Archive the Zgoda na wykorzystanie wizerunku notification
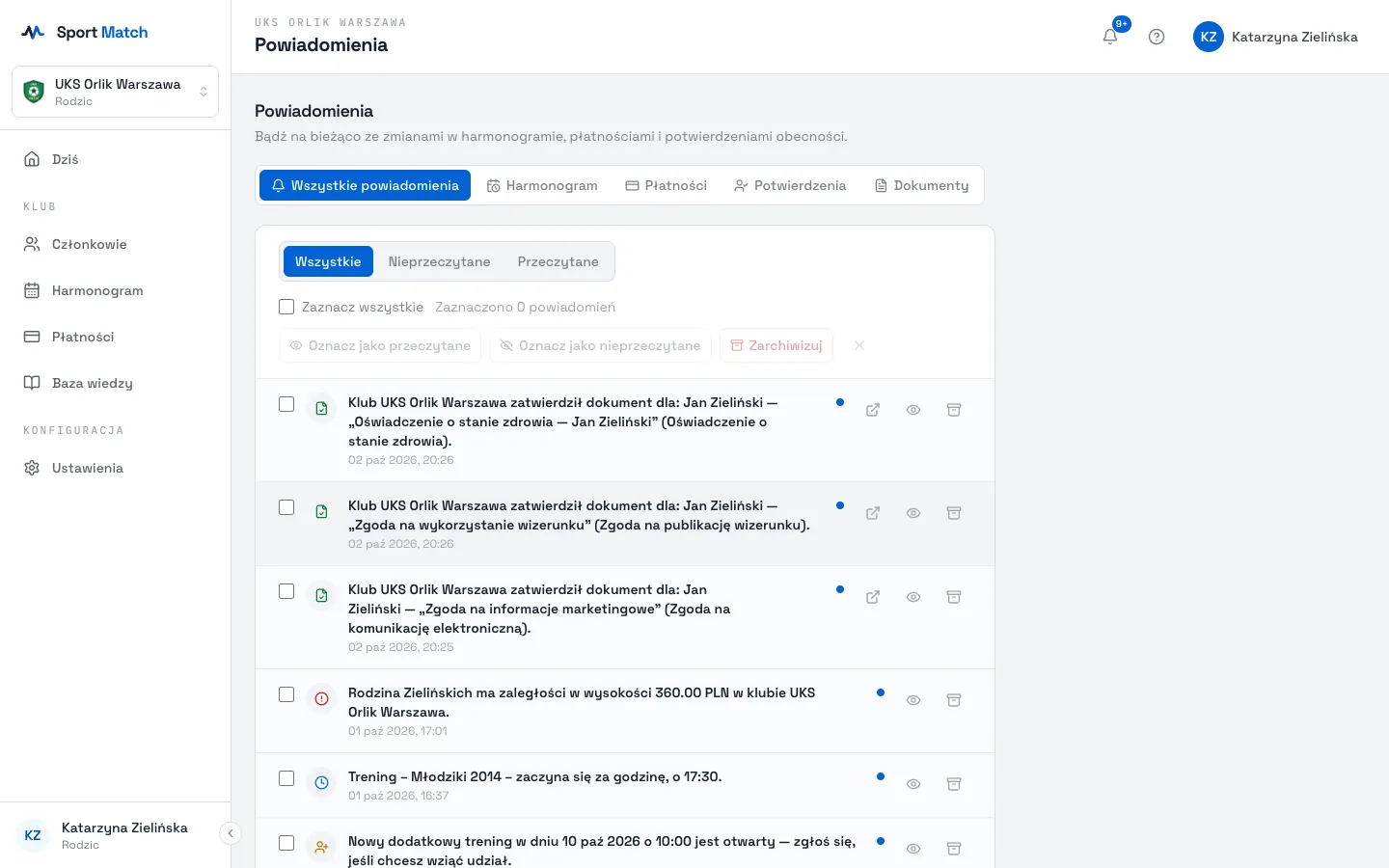The height and width of the screenshot is (868, 1389). coord(954,513)
